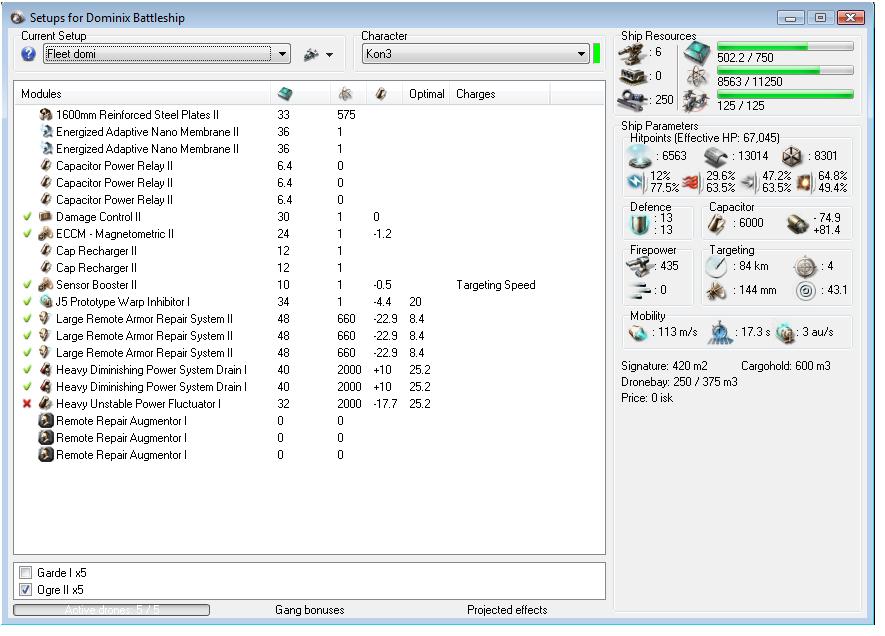Viewport: 885px width, 636px height.
Task: Click the Cargohold: 600 m3 value
Action: point(786,366)
